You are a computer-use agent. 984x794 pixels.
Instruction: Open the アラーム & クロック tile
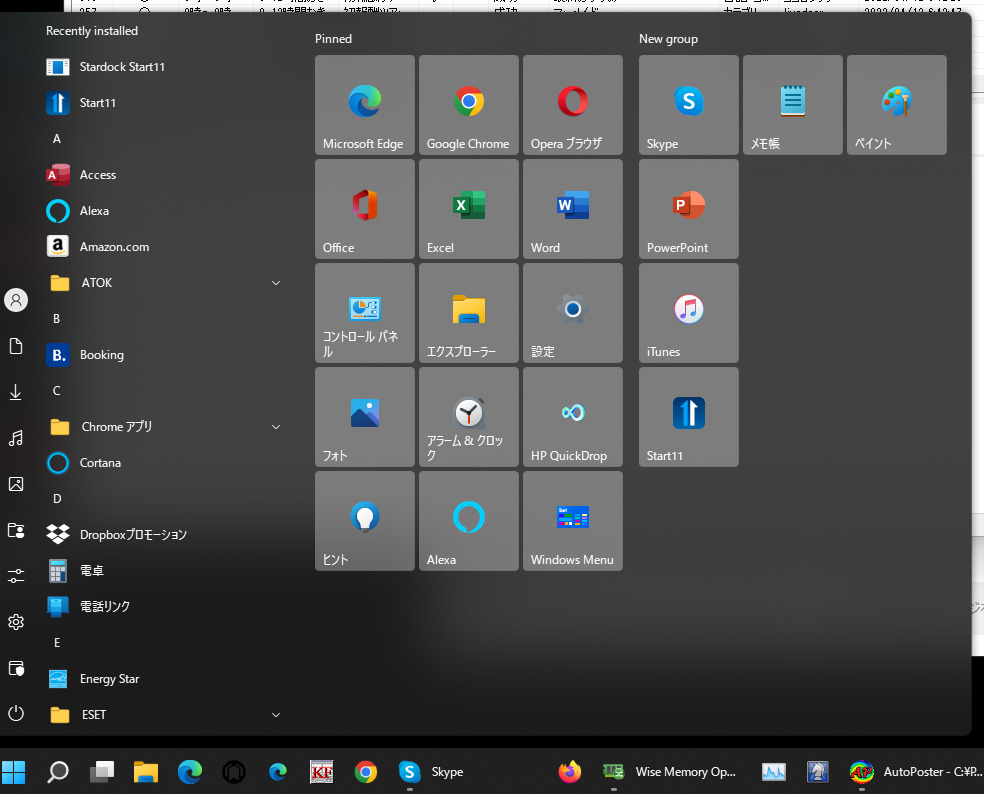[x=469, y=417]
